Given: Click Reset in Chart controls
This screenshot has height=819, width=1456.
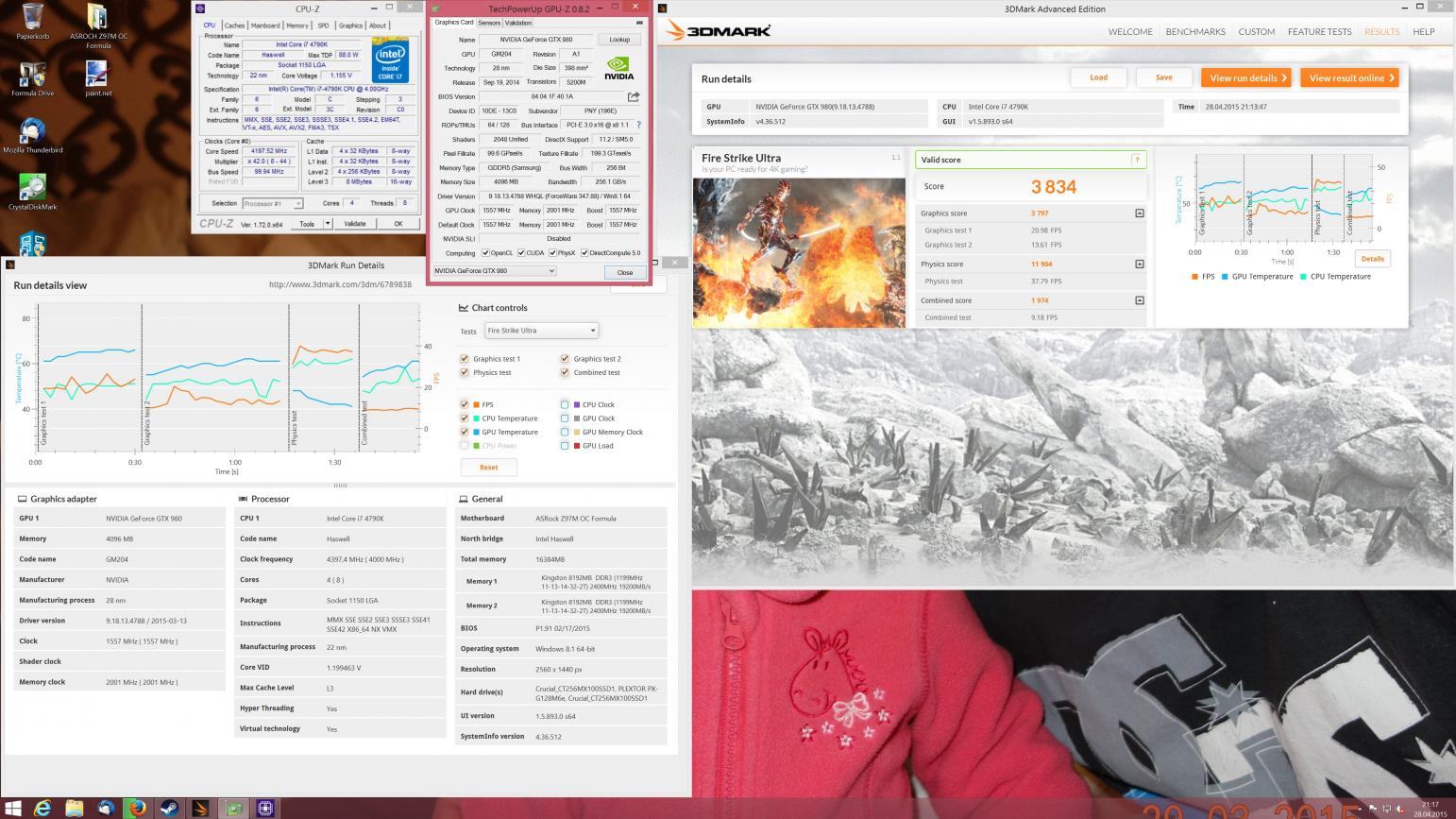Looking at the screenshot, I should (488, 467).
